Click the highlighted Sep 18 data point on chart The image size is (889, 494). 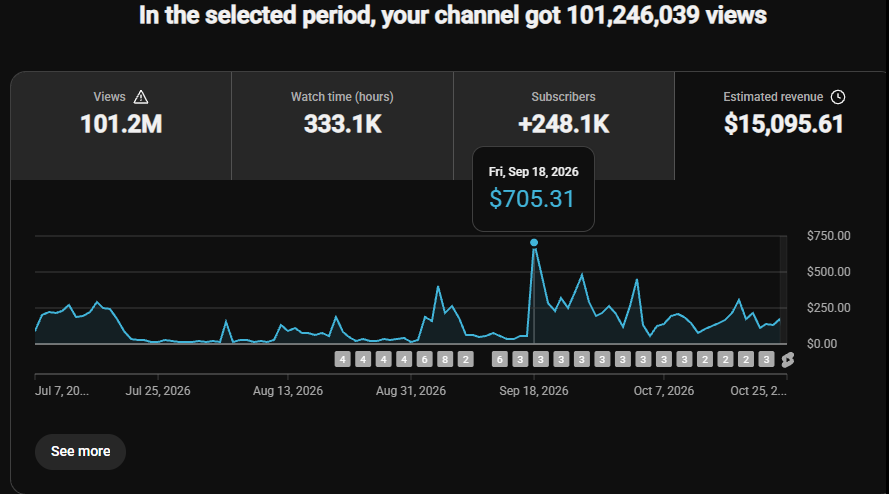[534, 243]
